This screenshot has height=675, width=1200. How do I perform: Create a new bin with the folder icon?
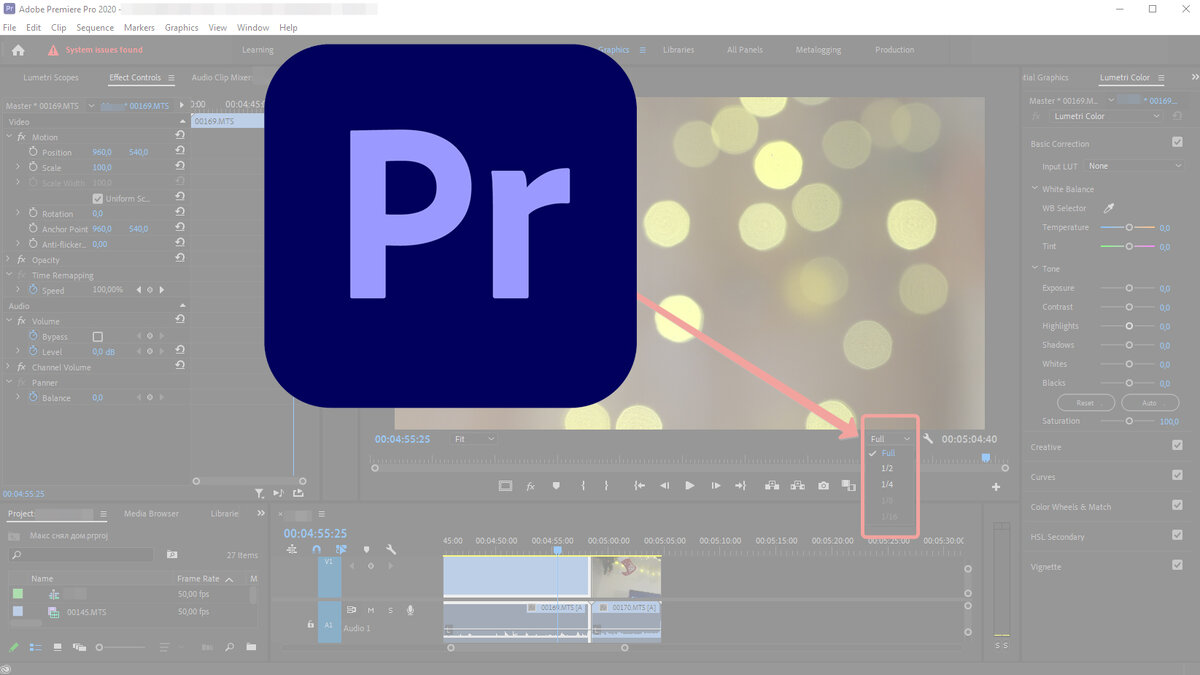tap(251, 647)
